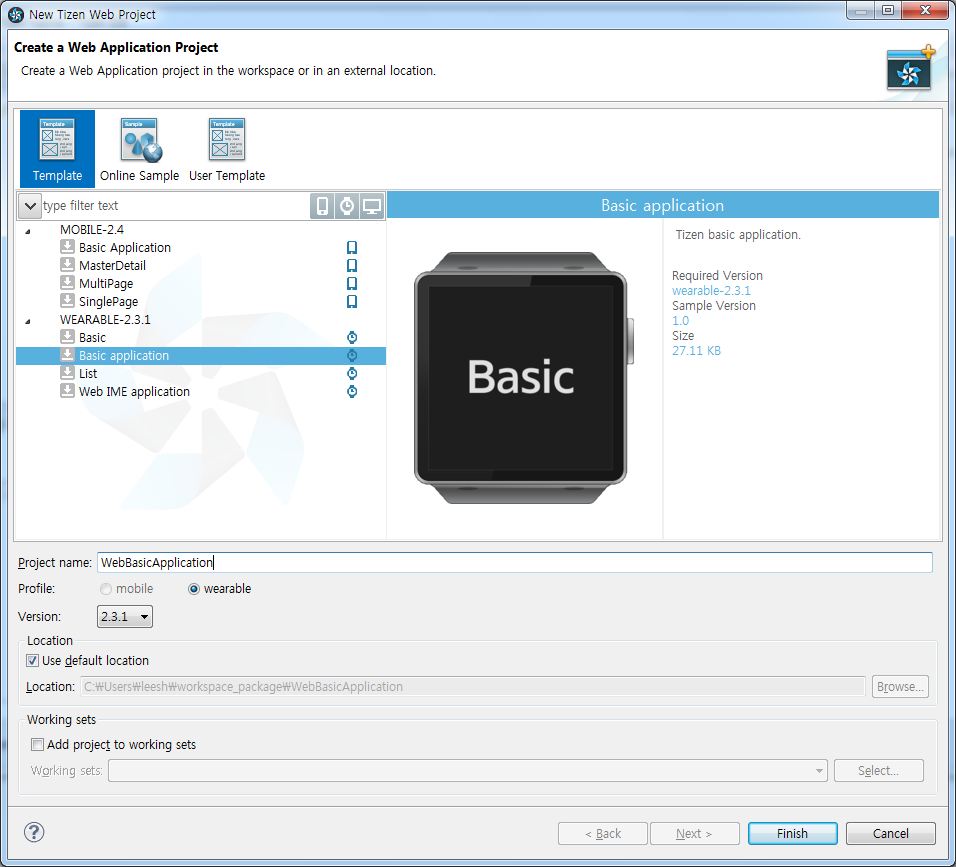Viewport: 956px width, 867px height.
Task: Open filter text dropdown arrow
Action: (30, 206)
